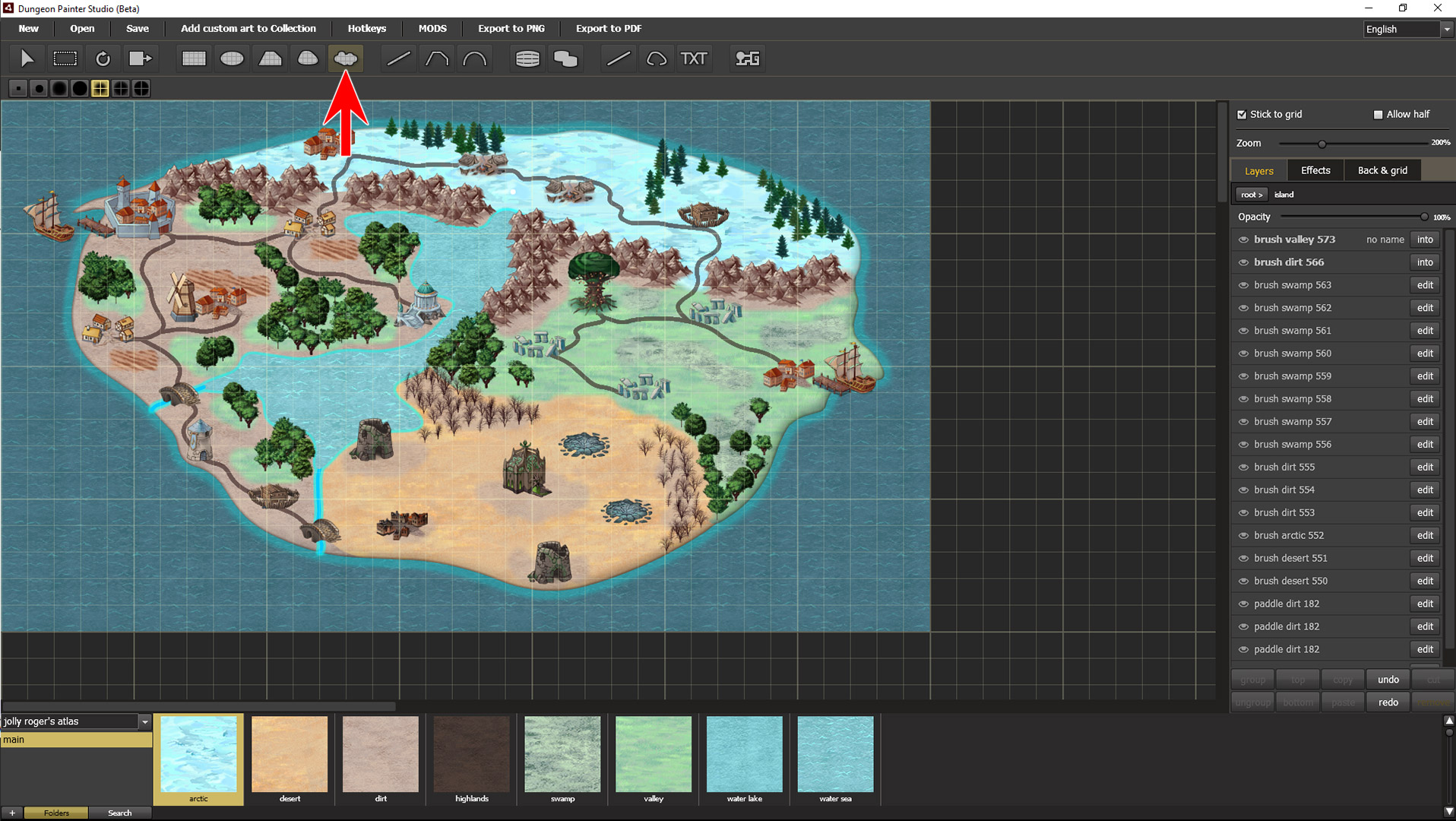Select the main folder in collection list

click(76, 740)
